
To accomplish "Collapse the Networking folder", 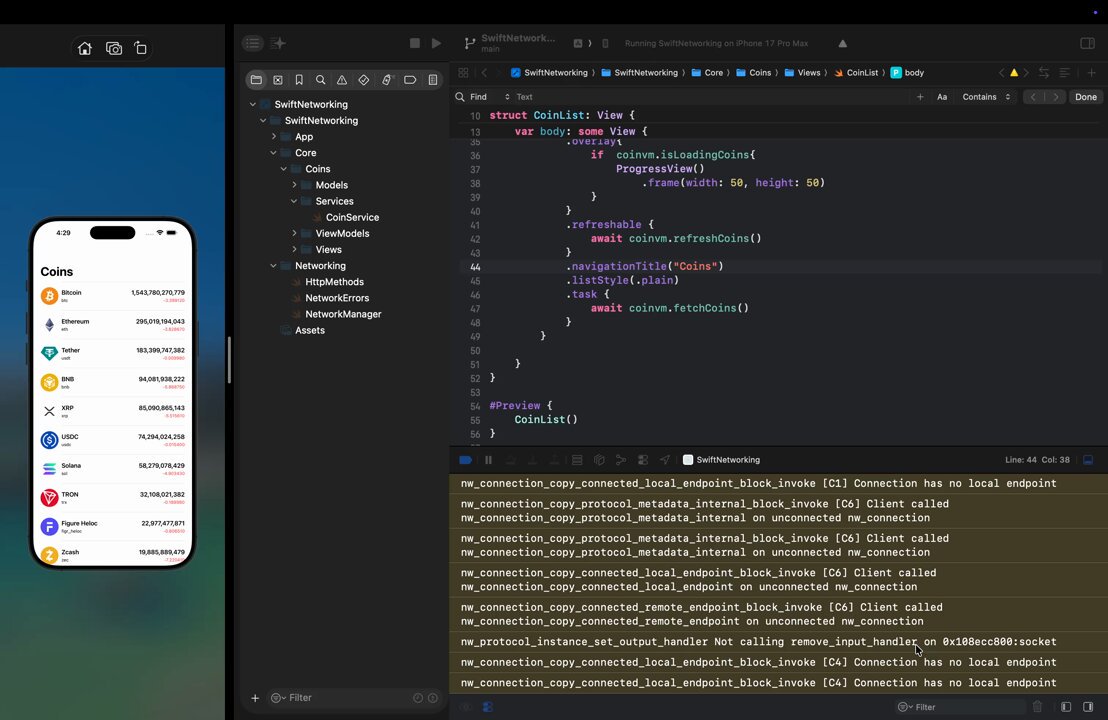I will (x=273, y=266).
